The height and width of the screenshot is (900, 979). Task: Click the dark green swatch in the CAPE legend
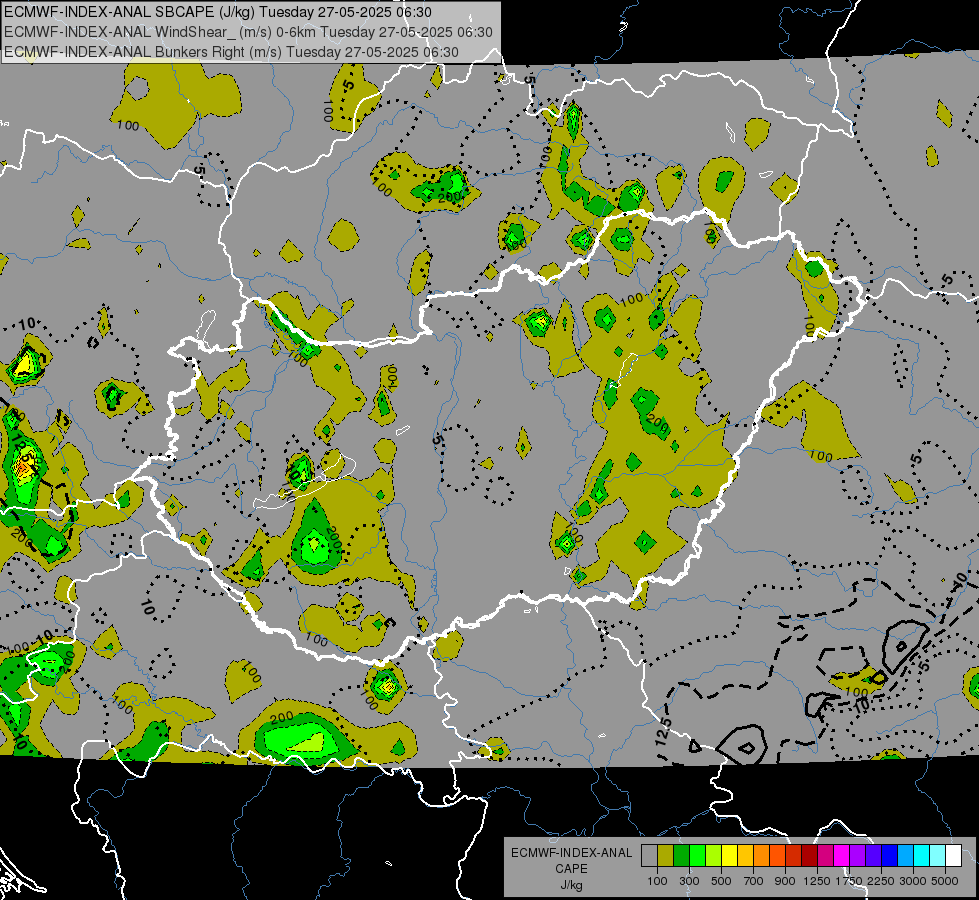pyautogui.click(x=681, y=856)
